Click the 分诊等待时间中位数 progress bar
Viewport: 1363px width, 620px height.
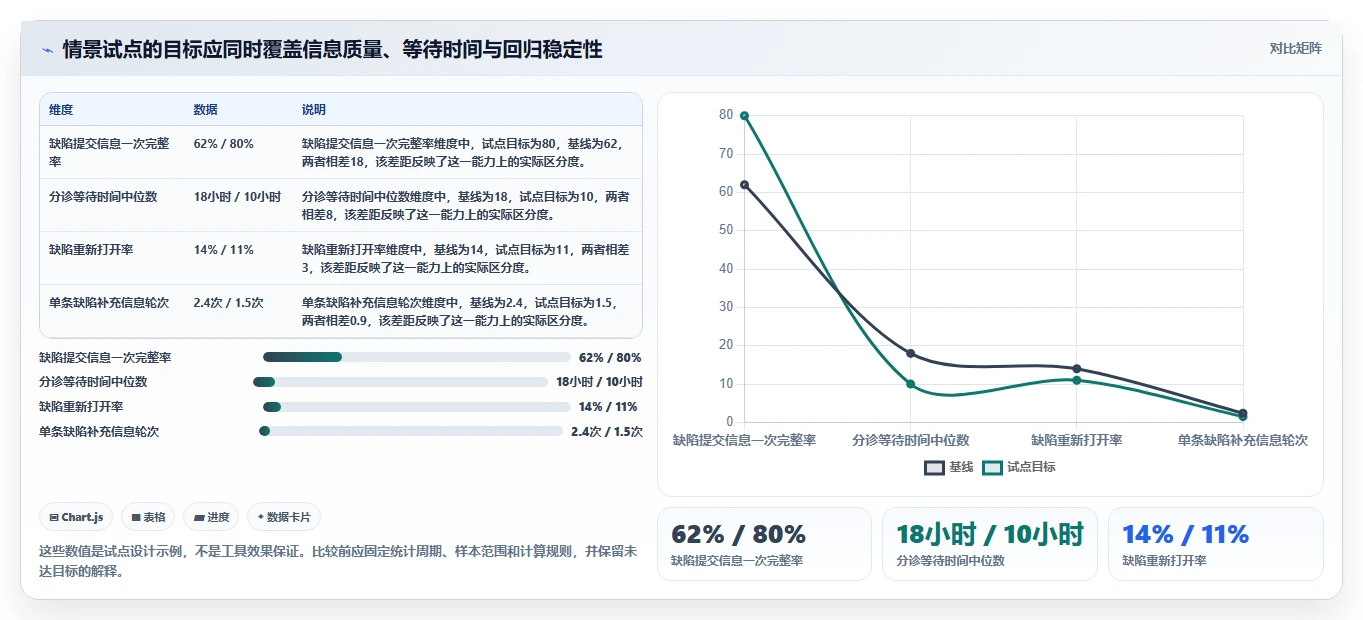(x=401, y=382)
